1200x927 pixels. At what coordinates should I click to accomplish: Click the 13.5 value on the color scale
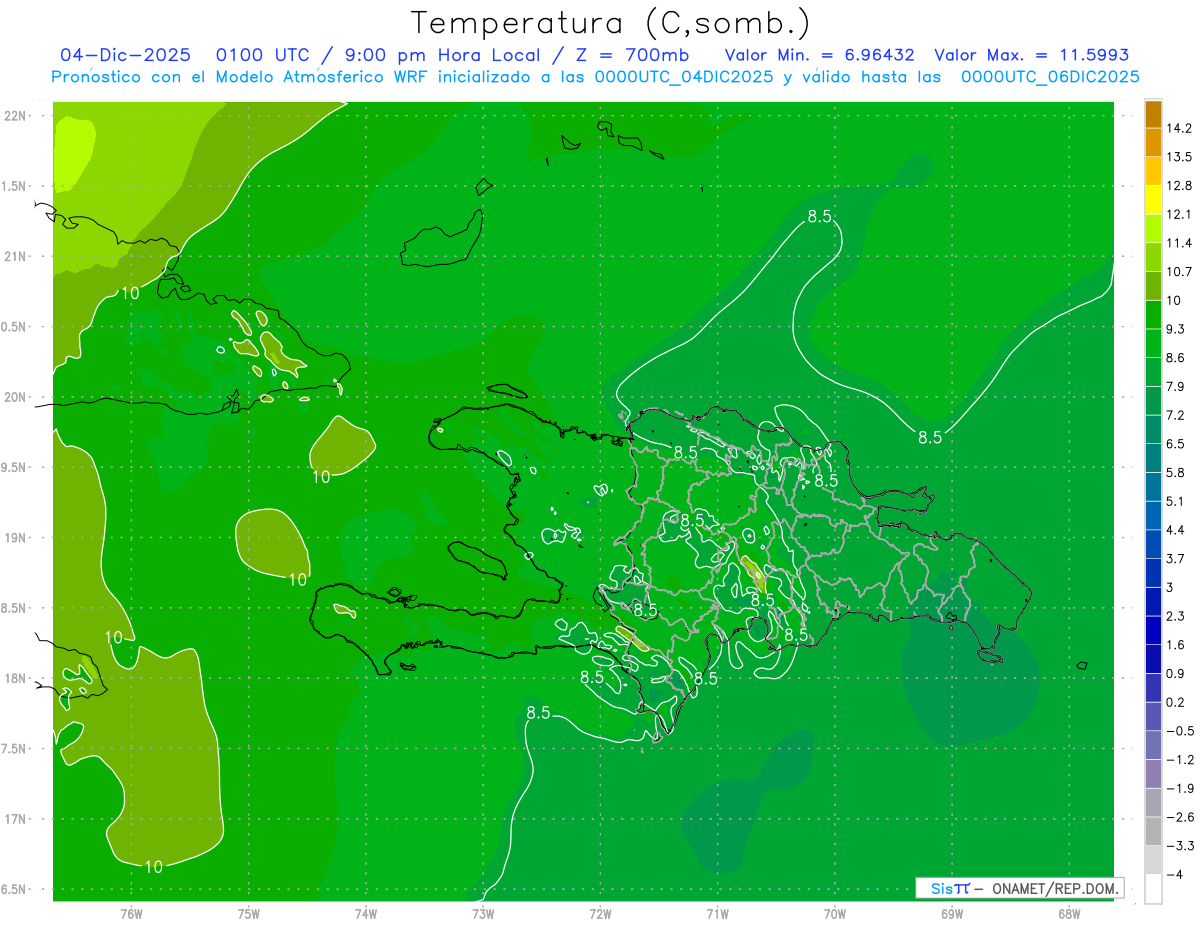pos(1180,157)
